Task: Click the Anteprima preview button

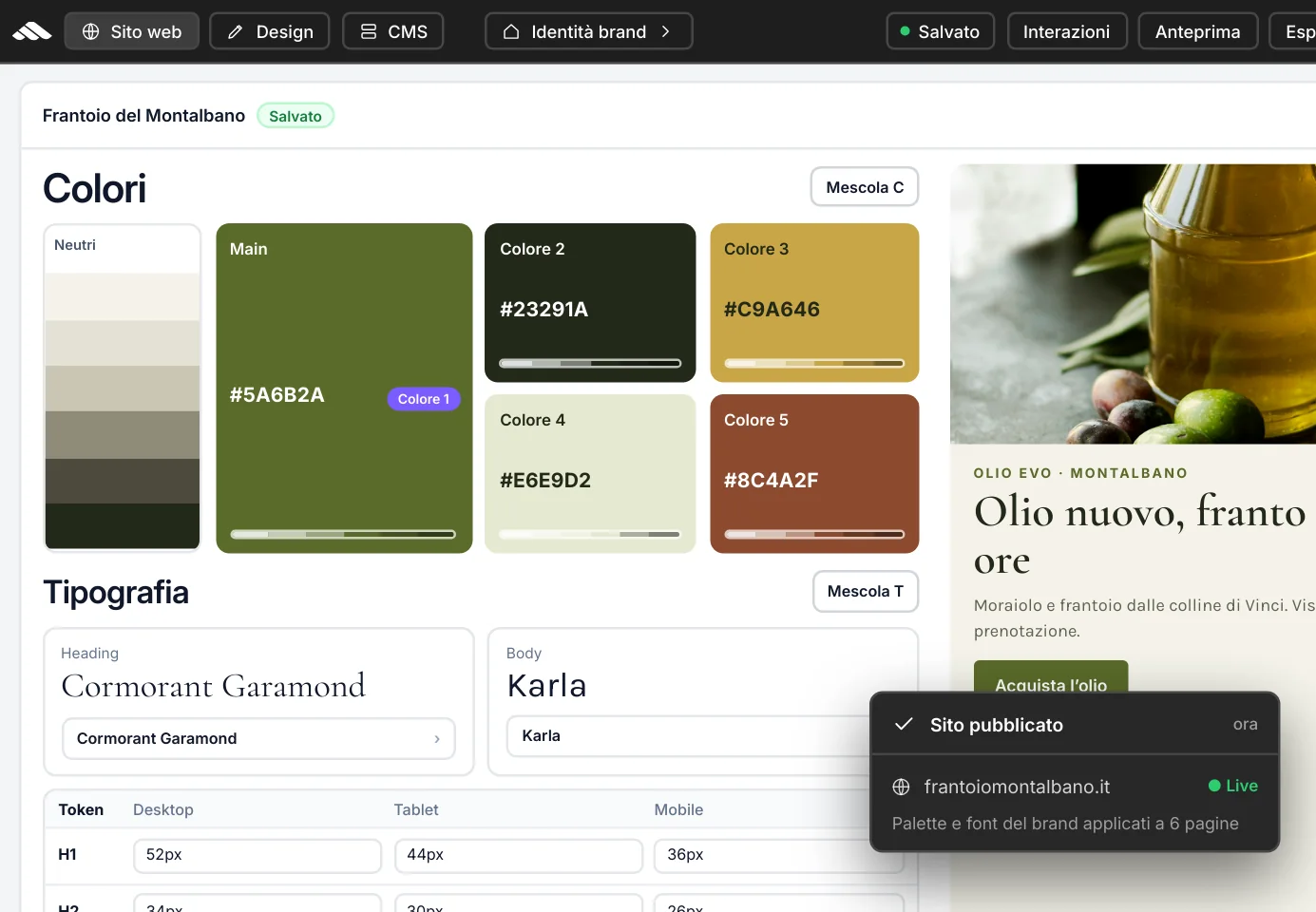Action: click(1198, 31)
